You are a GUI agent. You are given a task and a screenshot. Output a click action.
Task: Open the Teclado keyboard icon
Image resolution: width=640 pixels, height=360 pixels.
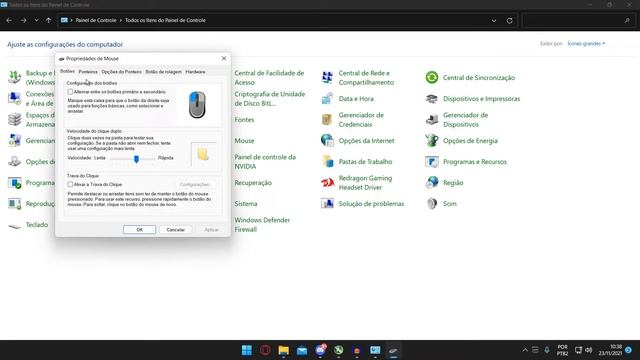tap(15, 225)
